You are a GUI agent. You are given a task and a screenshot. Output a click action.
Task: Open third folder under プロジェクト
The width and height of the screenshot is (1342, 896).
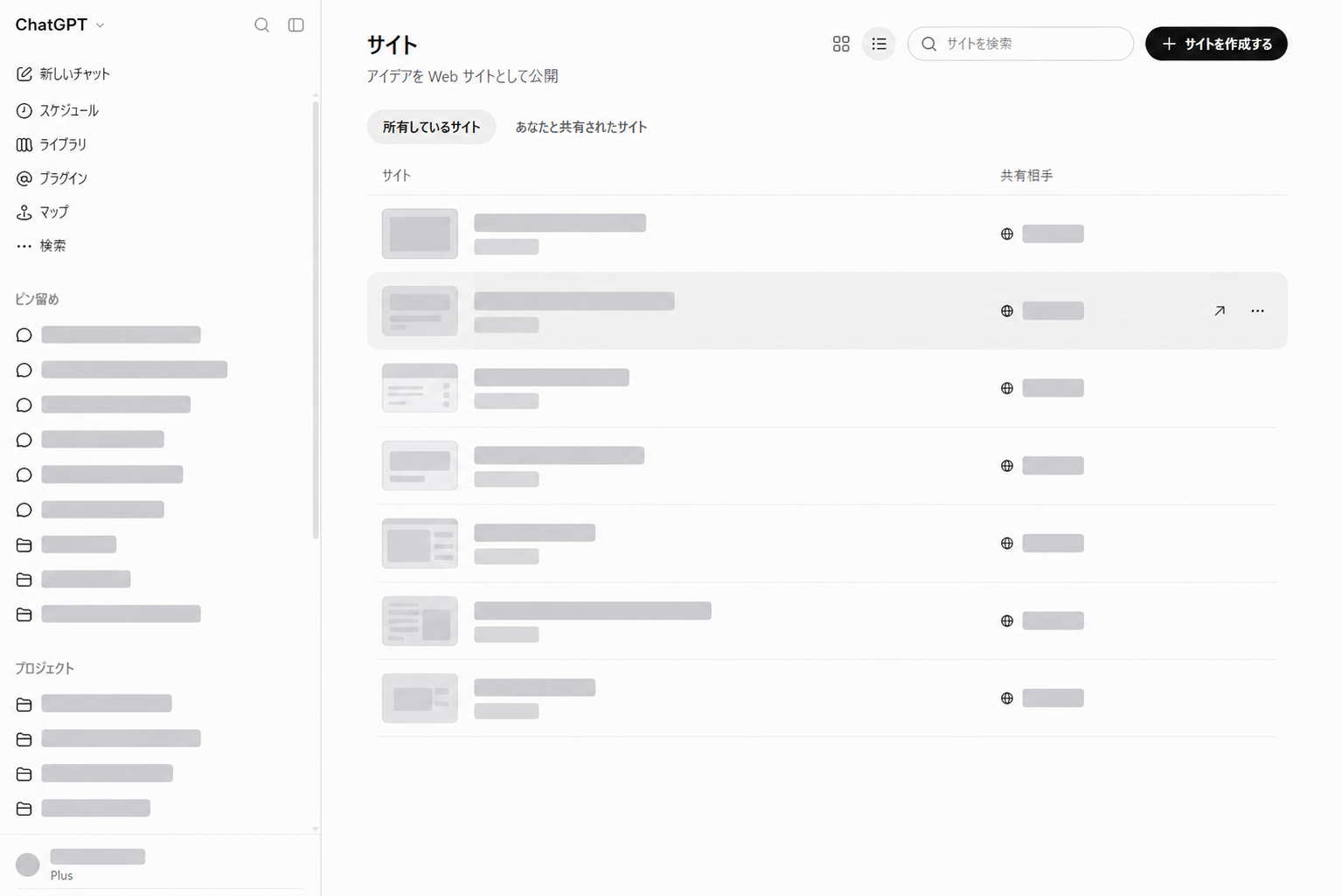[24, 774]
